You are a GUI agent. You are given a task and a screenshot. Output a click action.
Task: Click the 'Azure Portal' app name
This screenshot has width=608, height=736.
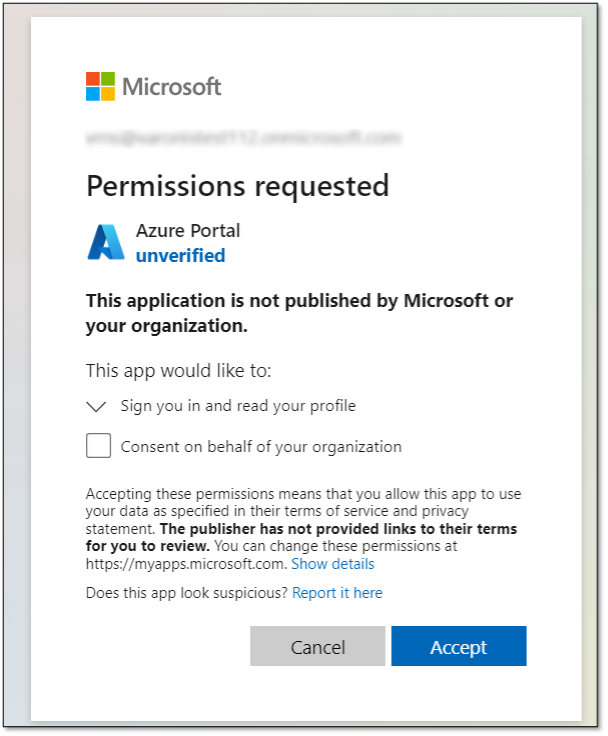pos(188,231)
